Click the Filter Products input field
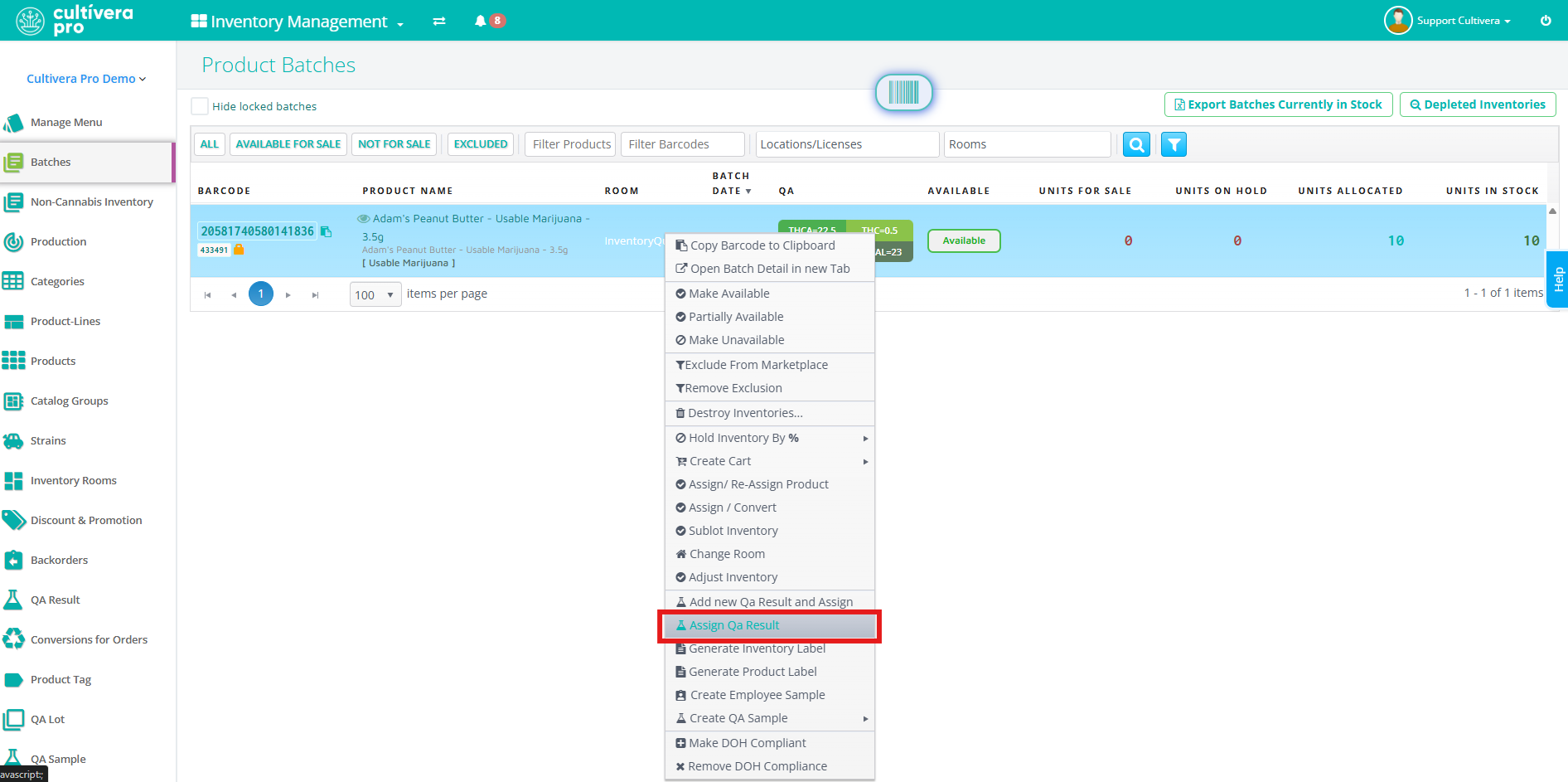The image size is (1568, 782). pos(570,144)
